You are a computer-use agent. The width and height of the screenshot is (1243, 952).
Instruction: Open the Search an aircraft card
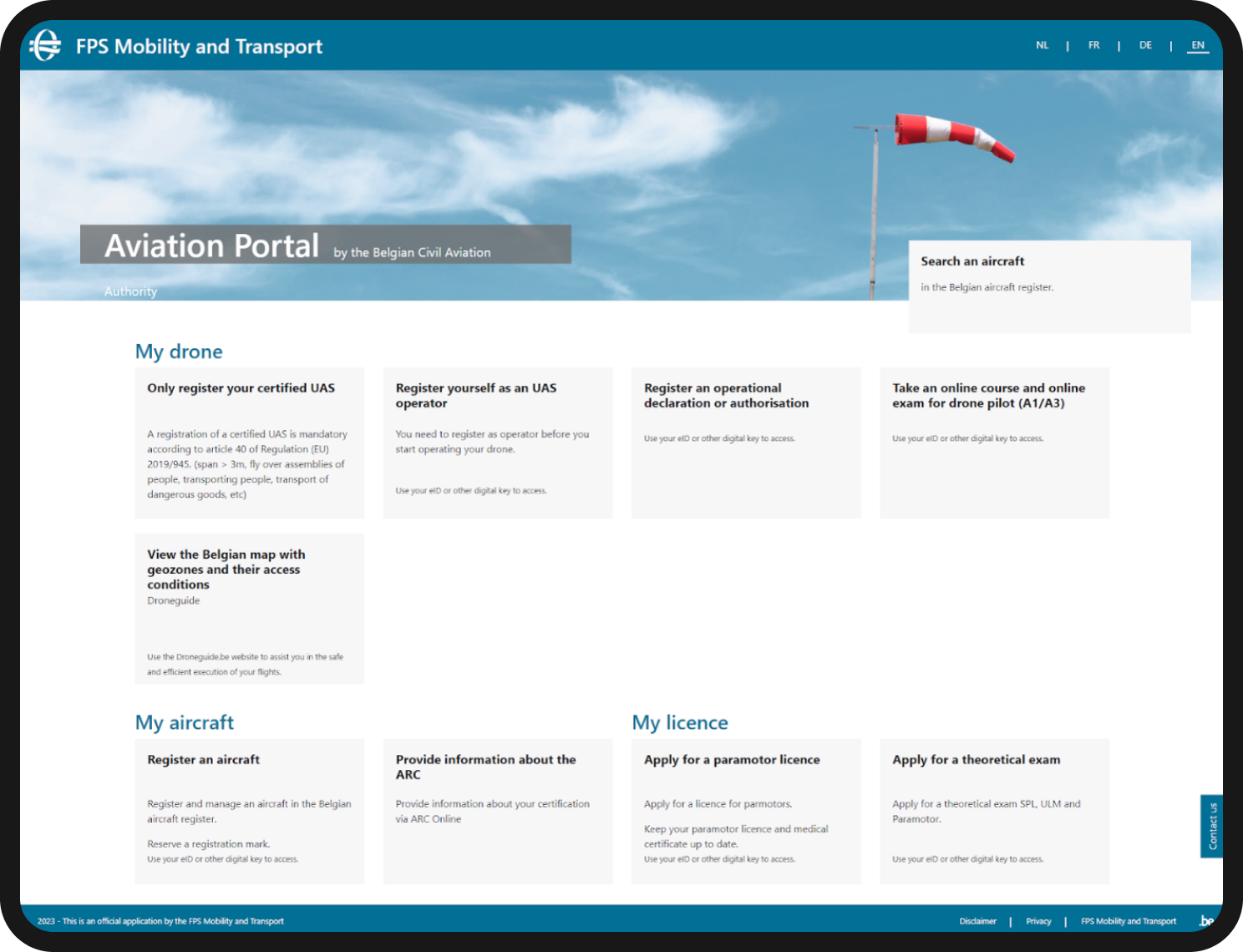click(x=1048, y=286)
